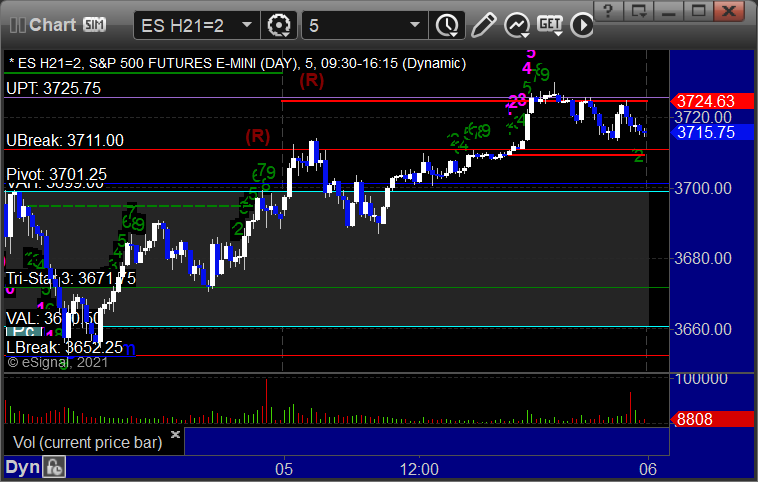Click the UPT: 3725.75 label
758x482 pixels.
pyautogui.click(x=54, y=88)
